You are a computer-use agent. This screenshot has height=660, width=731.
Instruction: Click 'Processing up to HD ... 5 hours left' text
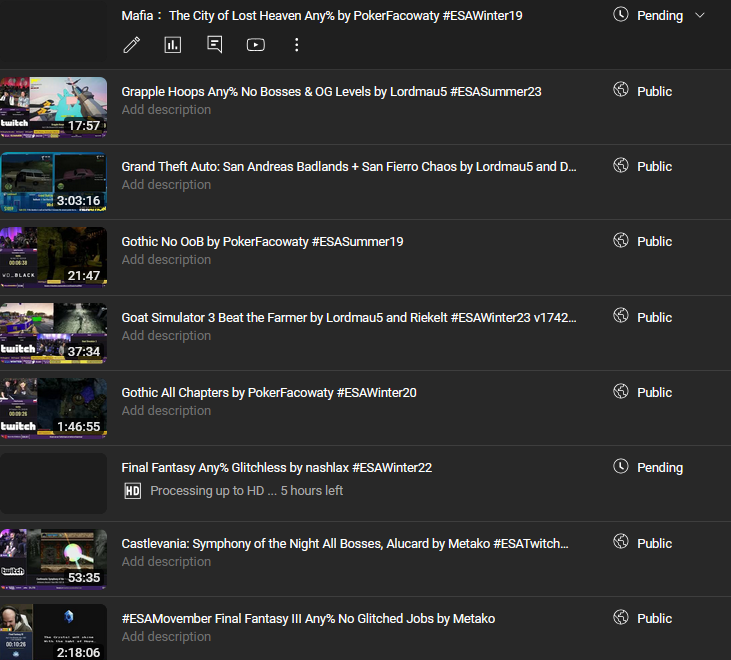(x=247, y=491)
